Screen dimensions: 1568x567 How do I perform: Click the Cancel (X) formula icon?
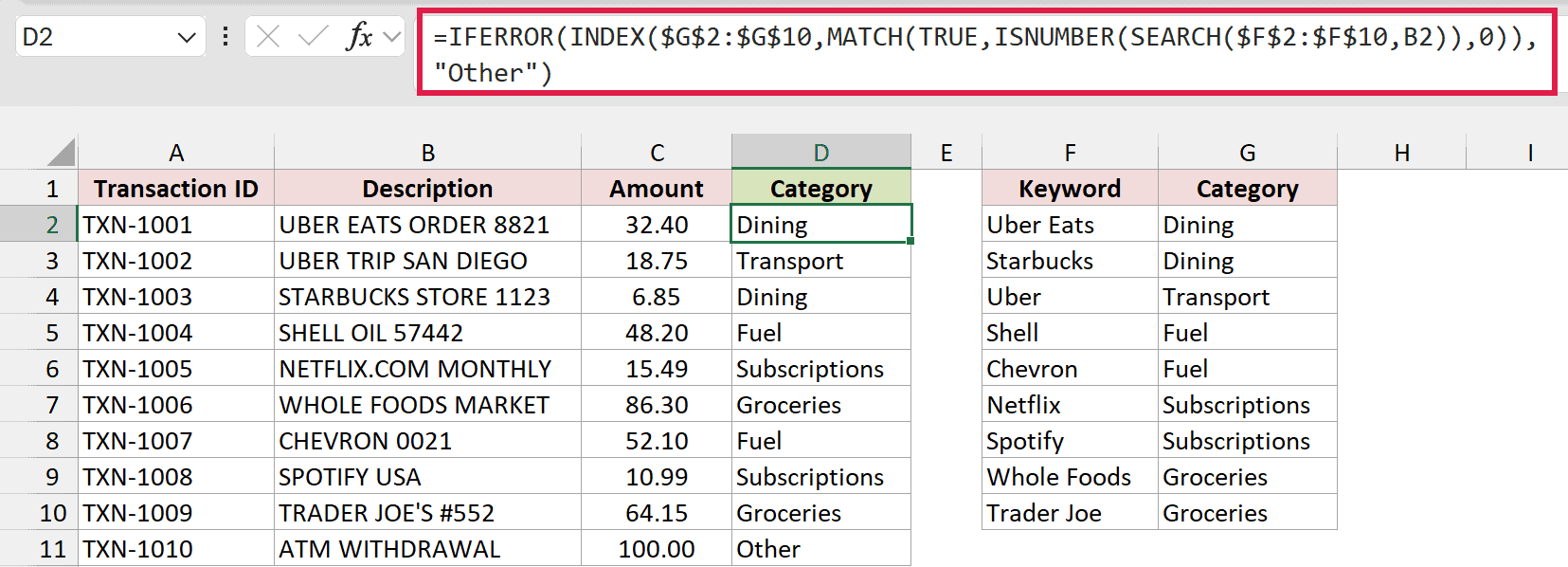[x=268, y=37]
